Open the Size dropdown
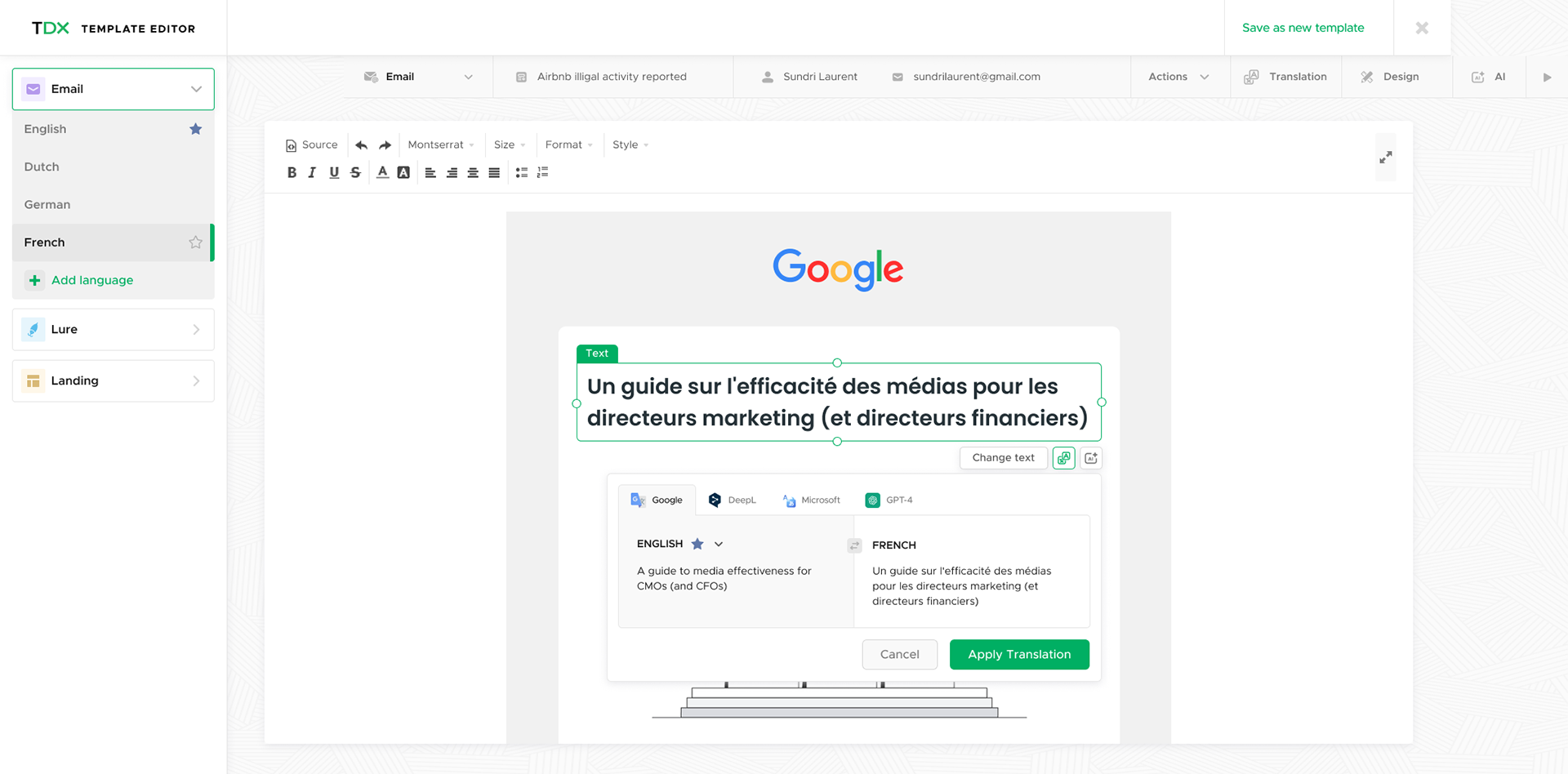1568x774 pixels. 510,145
